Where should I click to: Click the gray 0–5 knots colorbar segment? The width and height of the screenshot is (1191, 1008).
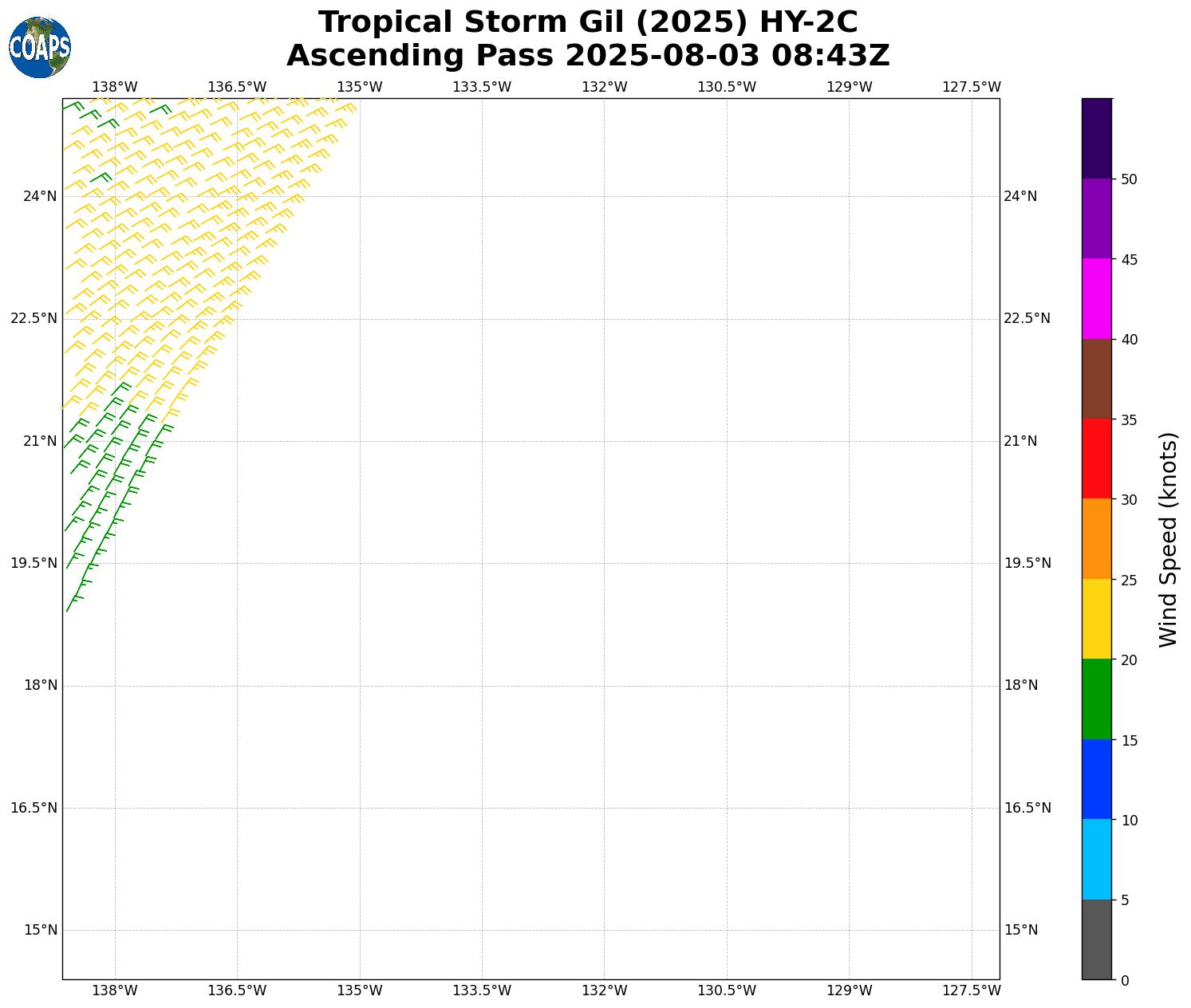click(1096, 939)
